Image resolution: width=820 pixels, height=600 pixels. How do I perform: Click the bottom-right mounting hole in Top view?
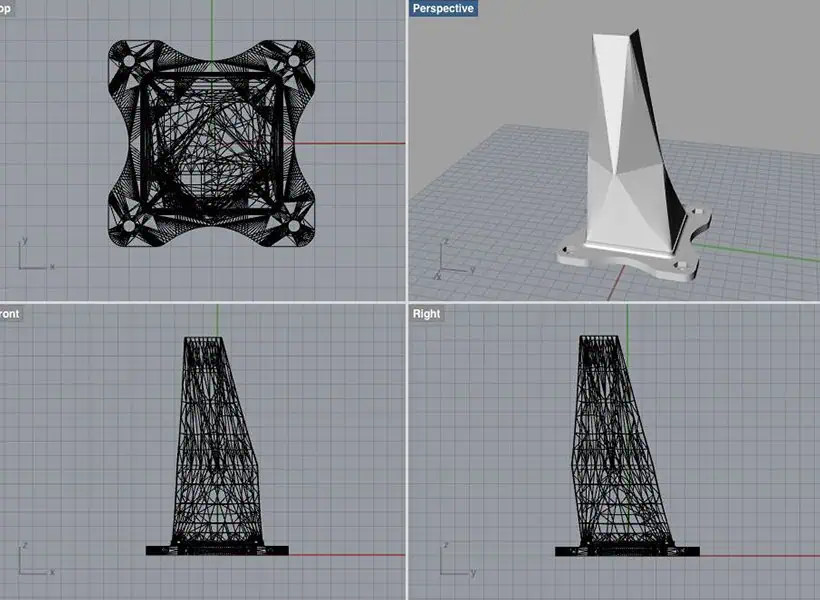(x=295, y=226)
